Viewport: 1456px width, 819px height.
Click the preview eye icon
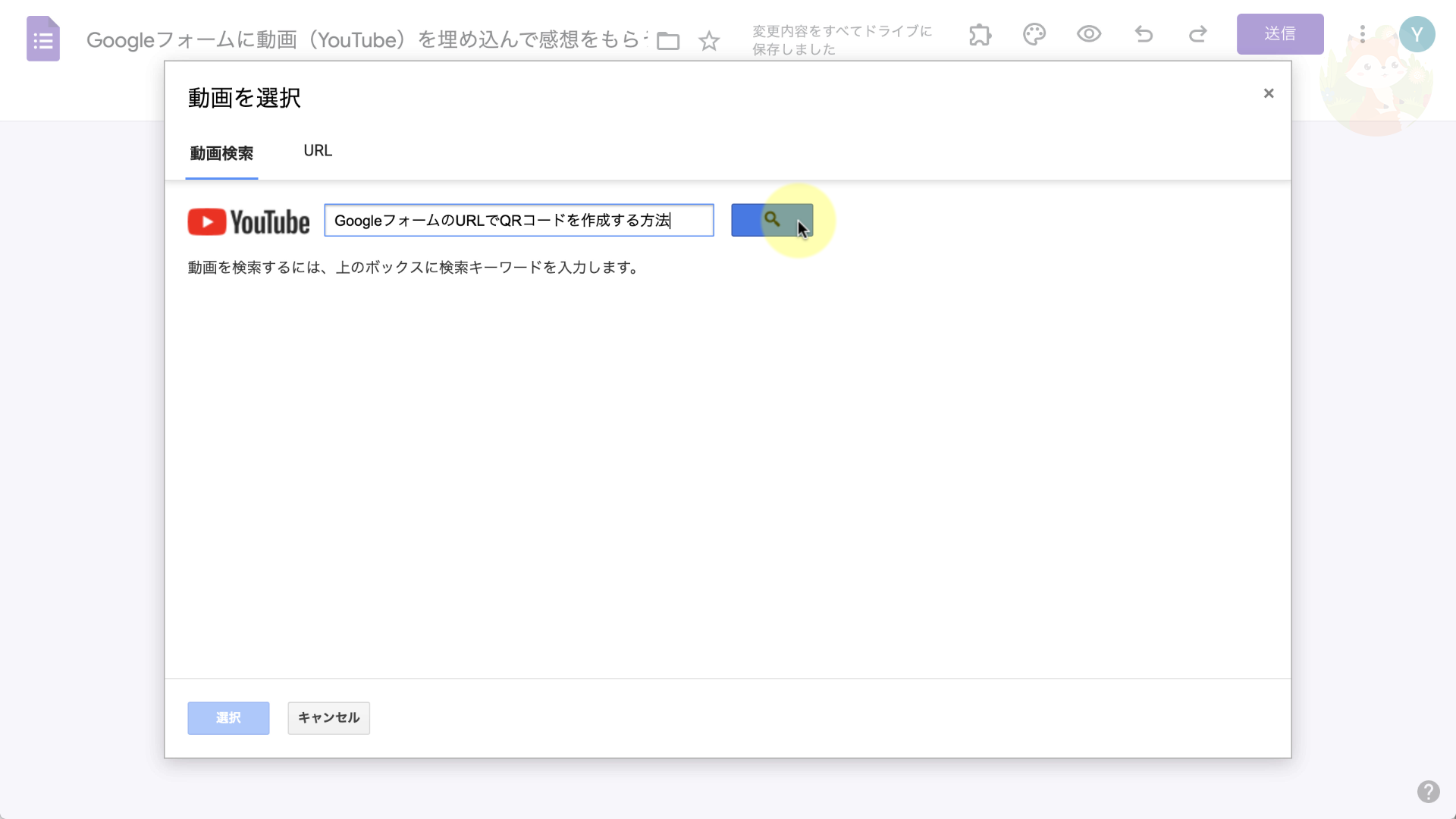(1089, 34)
